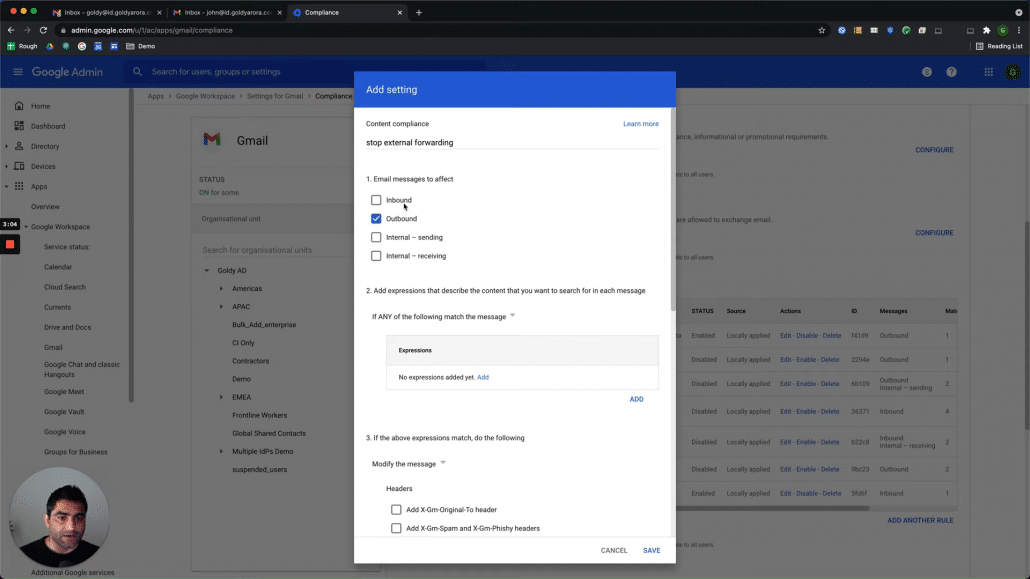This screenshot has width=1030, height=579.
Task: Click the inline 'Add' expression link
Action: click(x=483, y=377)
